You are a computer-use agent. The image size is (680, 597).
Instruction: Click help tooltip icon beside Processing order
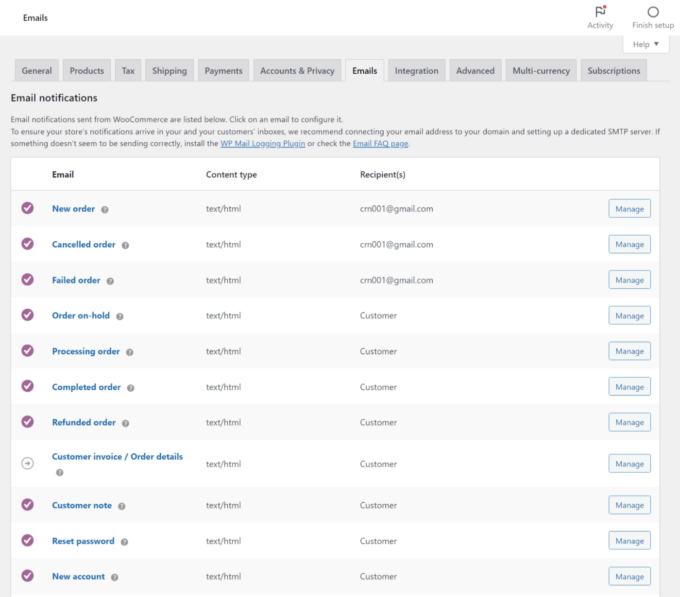pos(129,352)
